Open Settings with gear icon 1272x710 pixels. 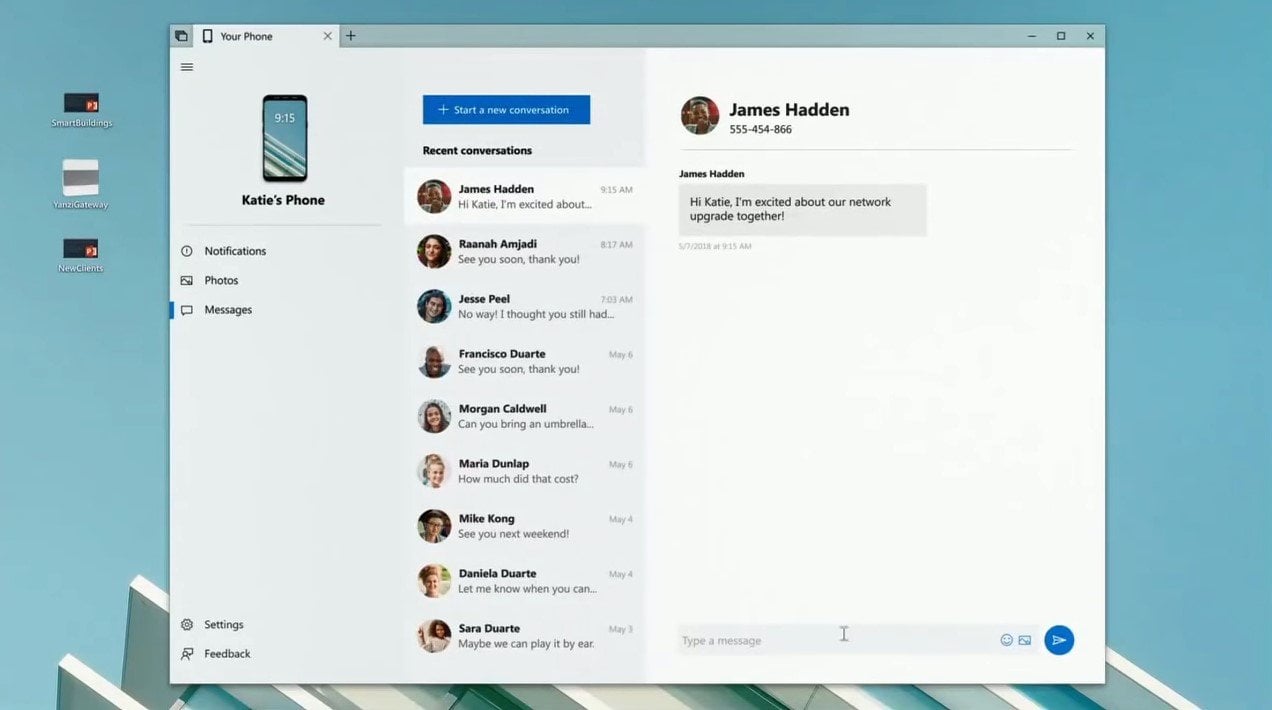pos(223,624)
